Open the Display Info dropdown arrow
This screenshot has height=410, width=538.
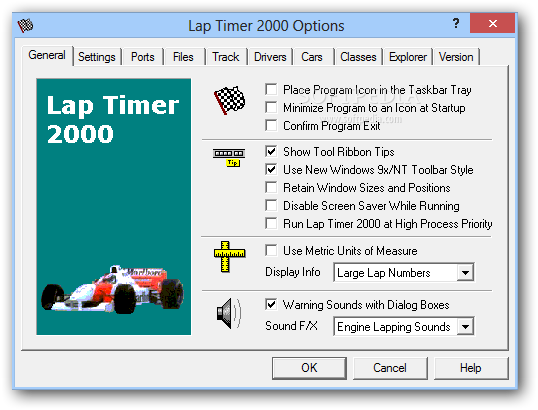pos(465,273)
